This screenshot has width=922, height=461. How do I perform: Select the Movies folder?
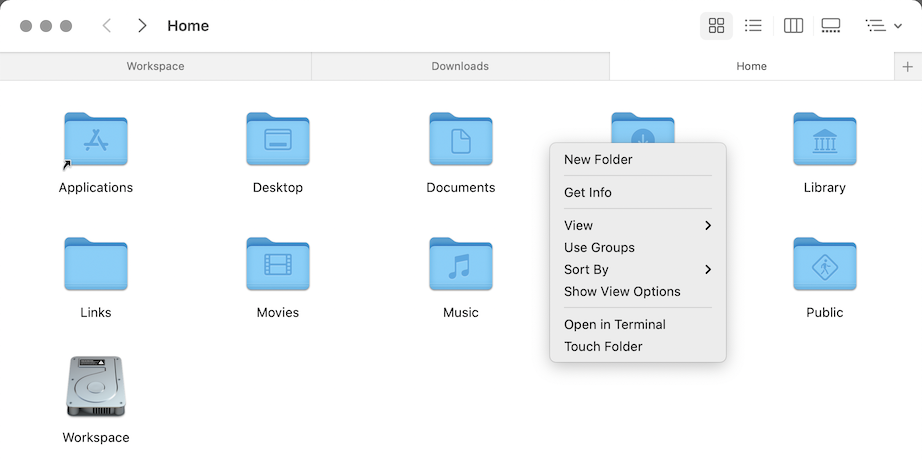(x=278, y=265)
